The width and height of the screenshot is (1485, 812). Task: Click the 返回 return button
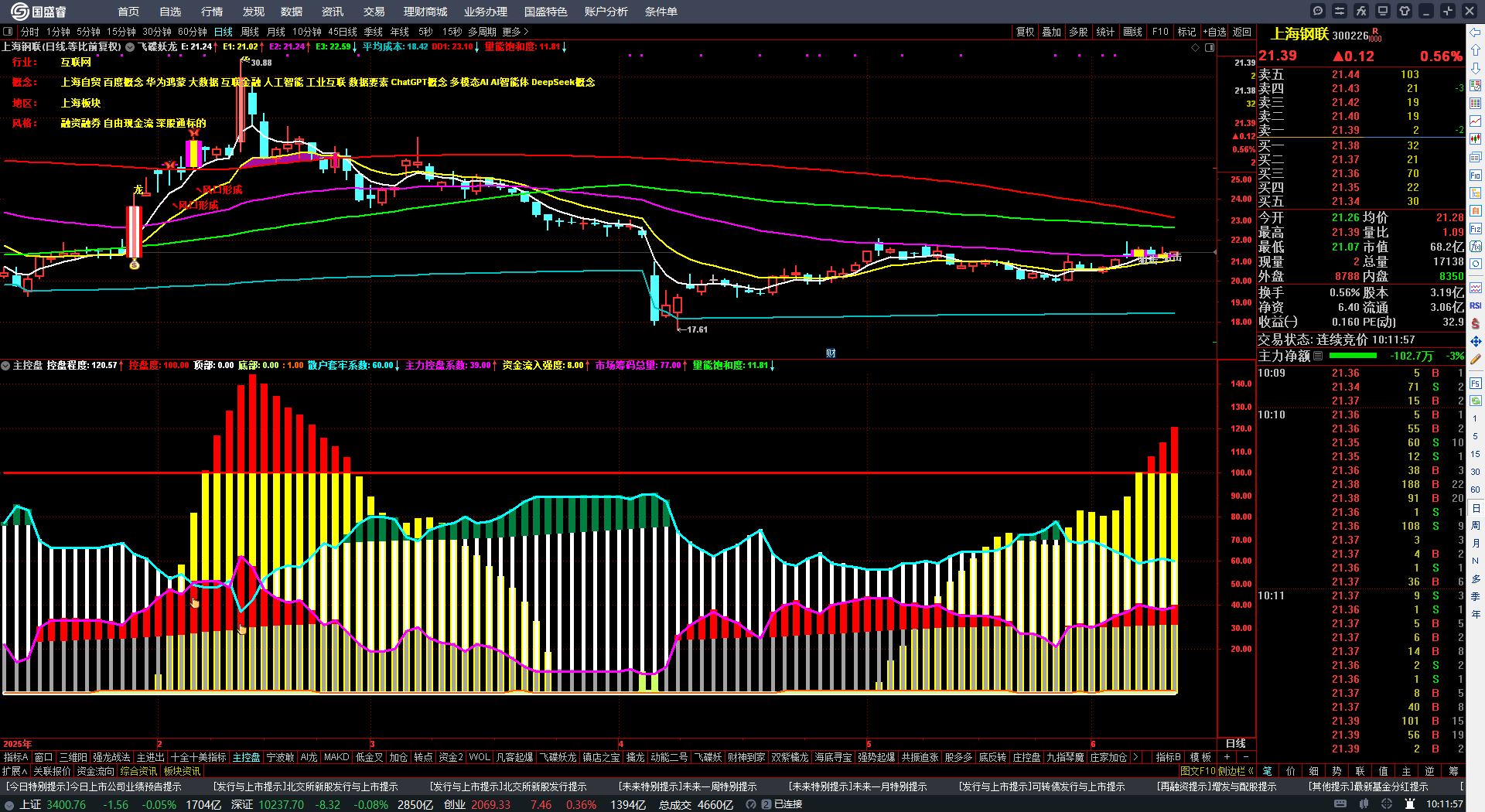coord(1242,32)
